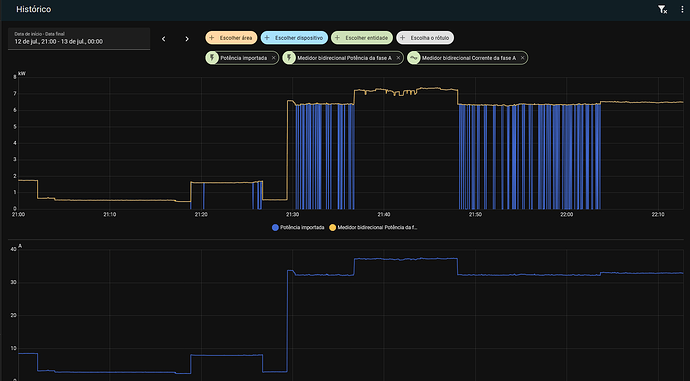Click the Histórico page title
The width and height of the screenshot is (690, 381).
point(33,9)
